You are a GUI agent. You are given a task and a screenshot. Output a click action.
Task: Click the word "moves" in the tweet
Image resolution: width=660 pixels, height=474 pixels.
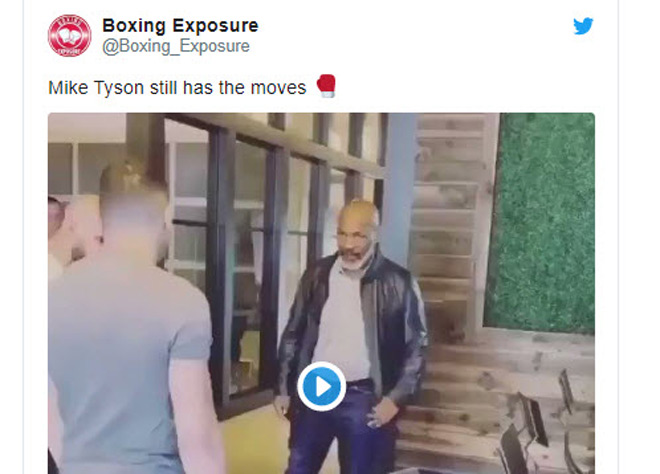click(x=278, y=88)
